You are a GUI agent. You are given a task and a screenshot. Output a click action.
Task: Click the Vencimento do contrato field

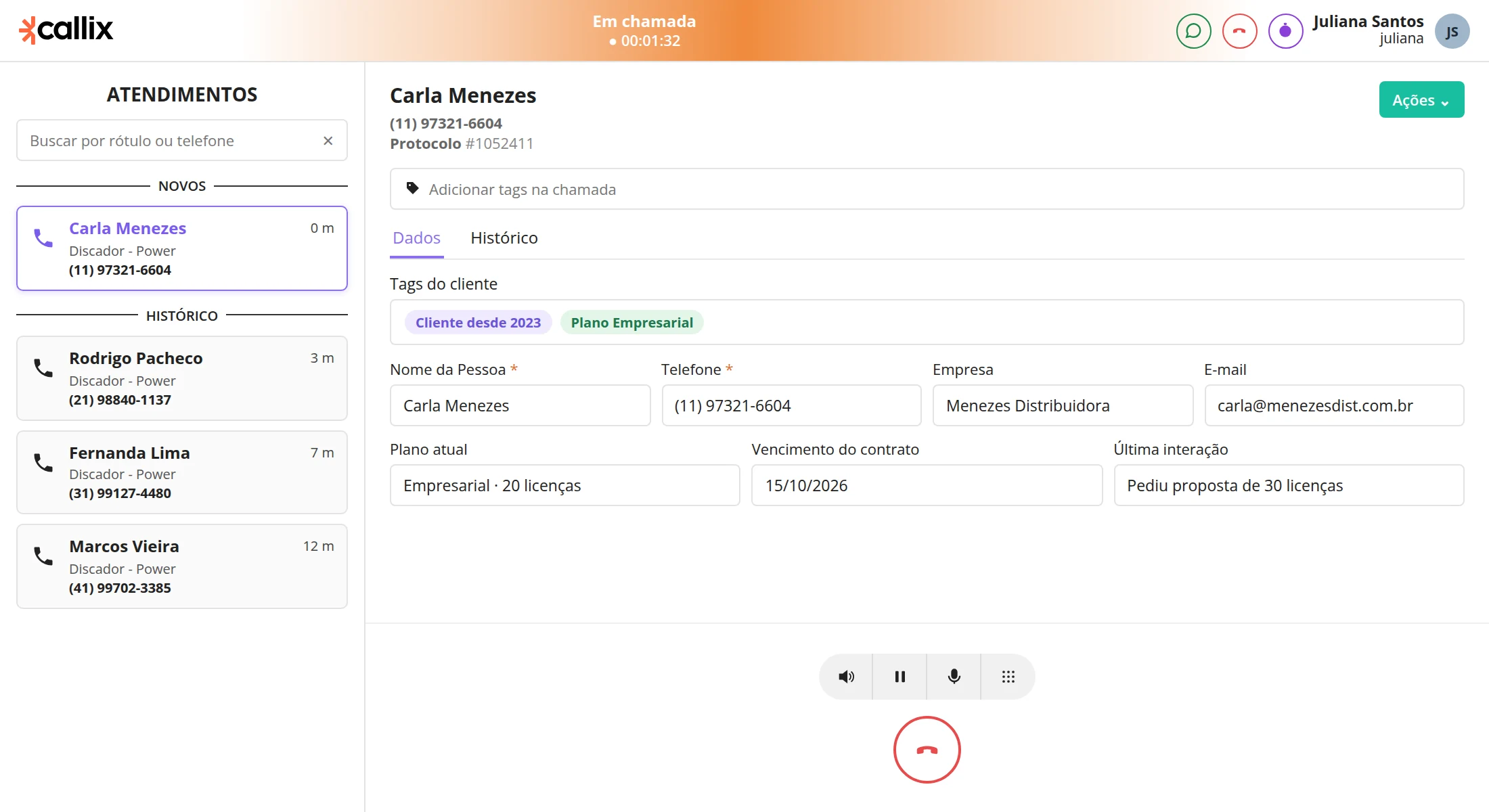(x=927, y=486)
